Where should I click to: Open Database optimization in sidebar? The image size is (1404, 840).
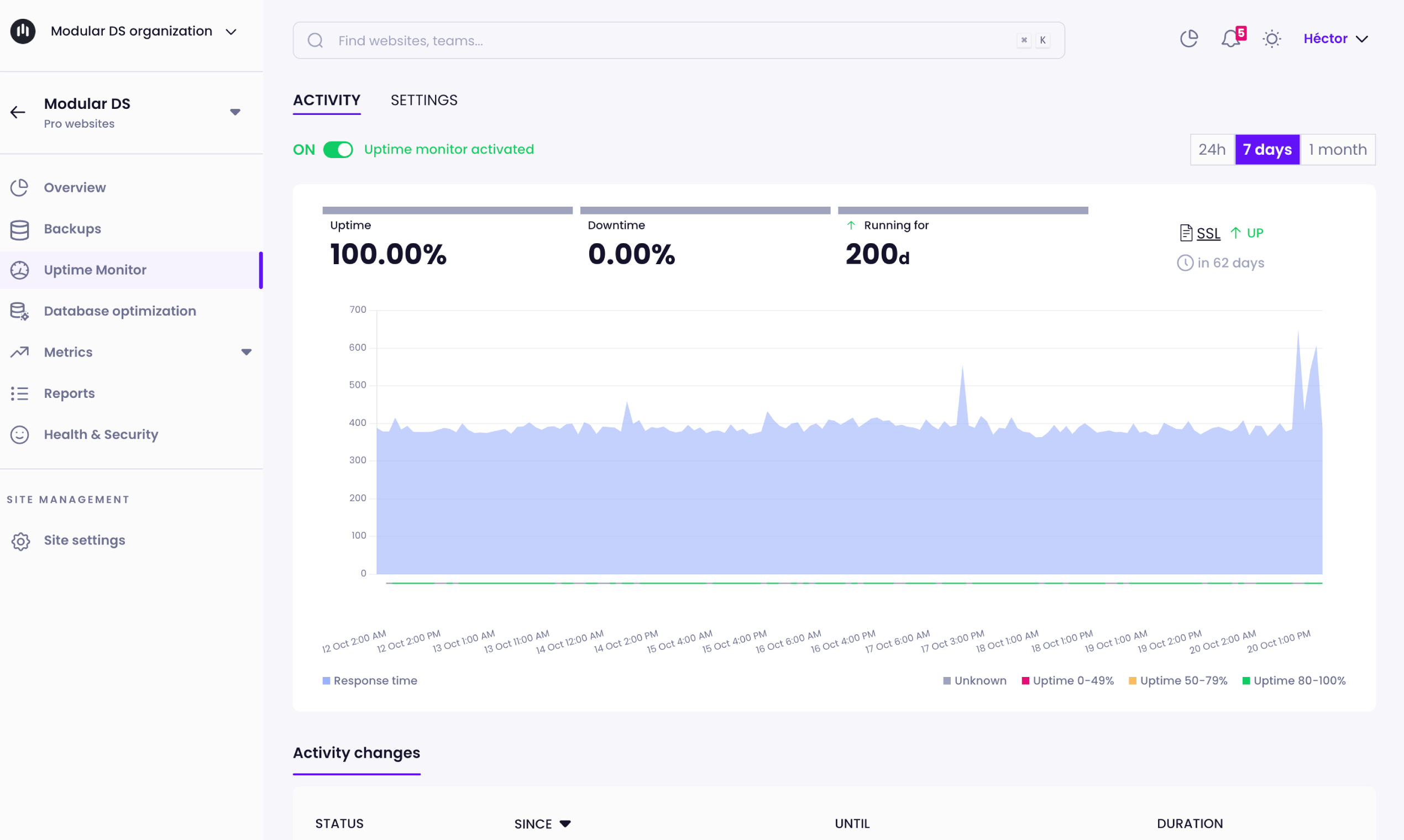(119, 311)
